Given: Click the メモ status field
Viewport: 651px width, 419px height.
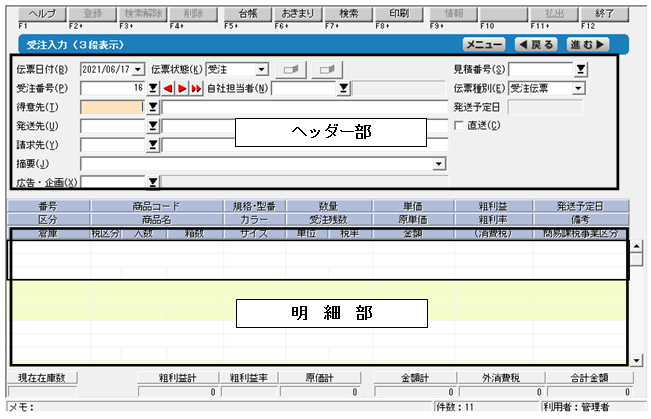Looking at the screenshot, I should (219, 407).
